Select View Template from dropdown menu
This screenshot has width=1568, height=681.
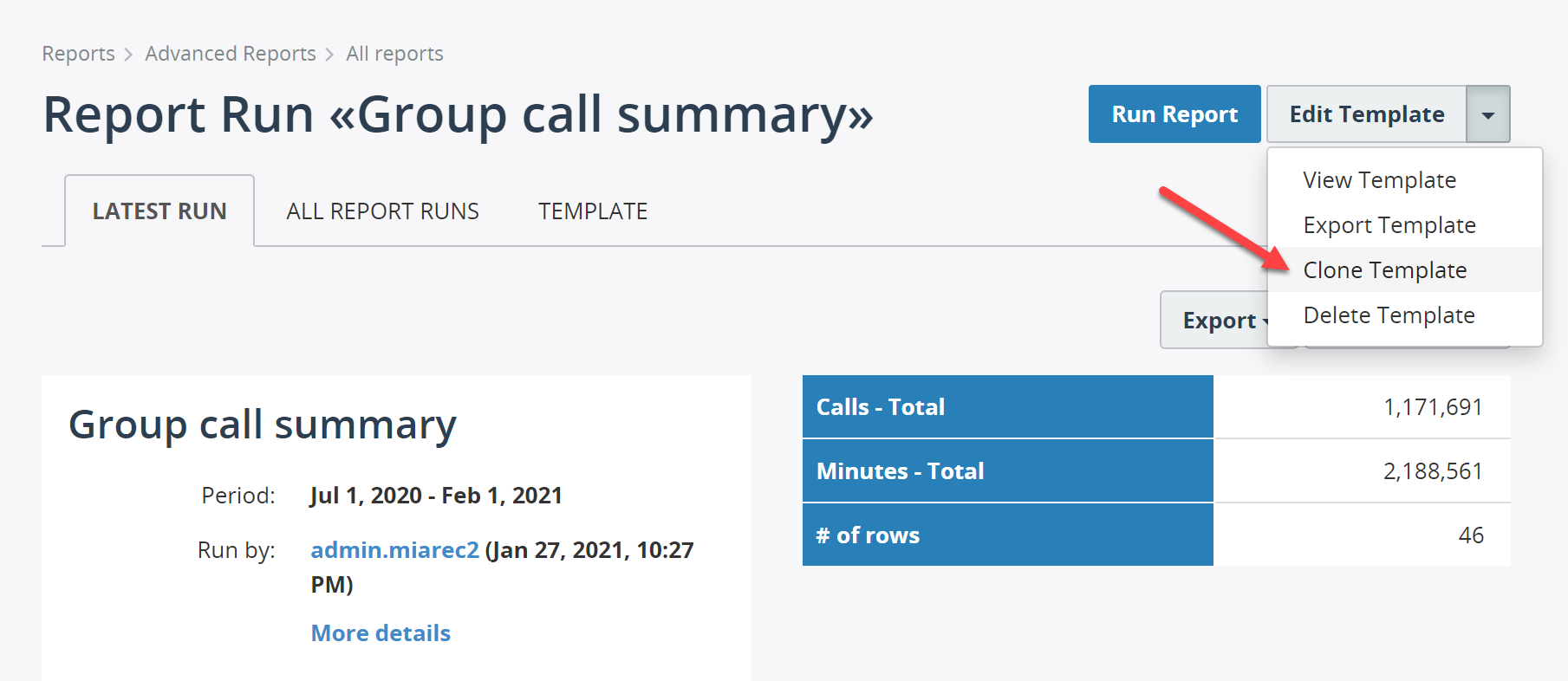click(1379, 180)
